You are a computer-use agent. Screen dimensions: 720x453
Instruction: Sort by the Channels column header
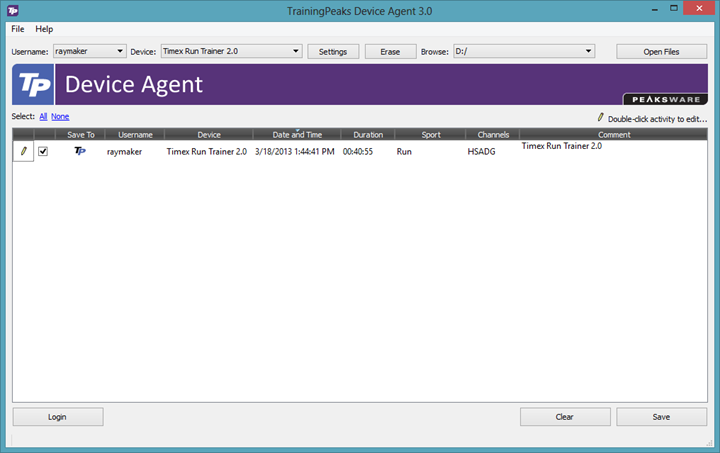[493, 134]
